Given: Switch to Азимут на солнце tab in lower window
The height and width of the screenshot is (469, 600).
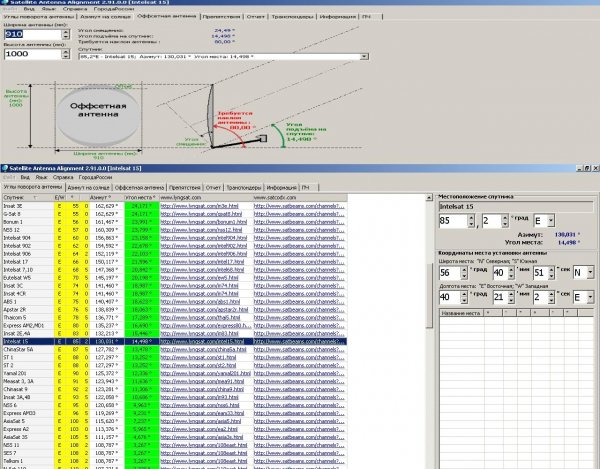Looking at the screenshot, I should pos(88,188).
